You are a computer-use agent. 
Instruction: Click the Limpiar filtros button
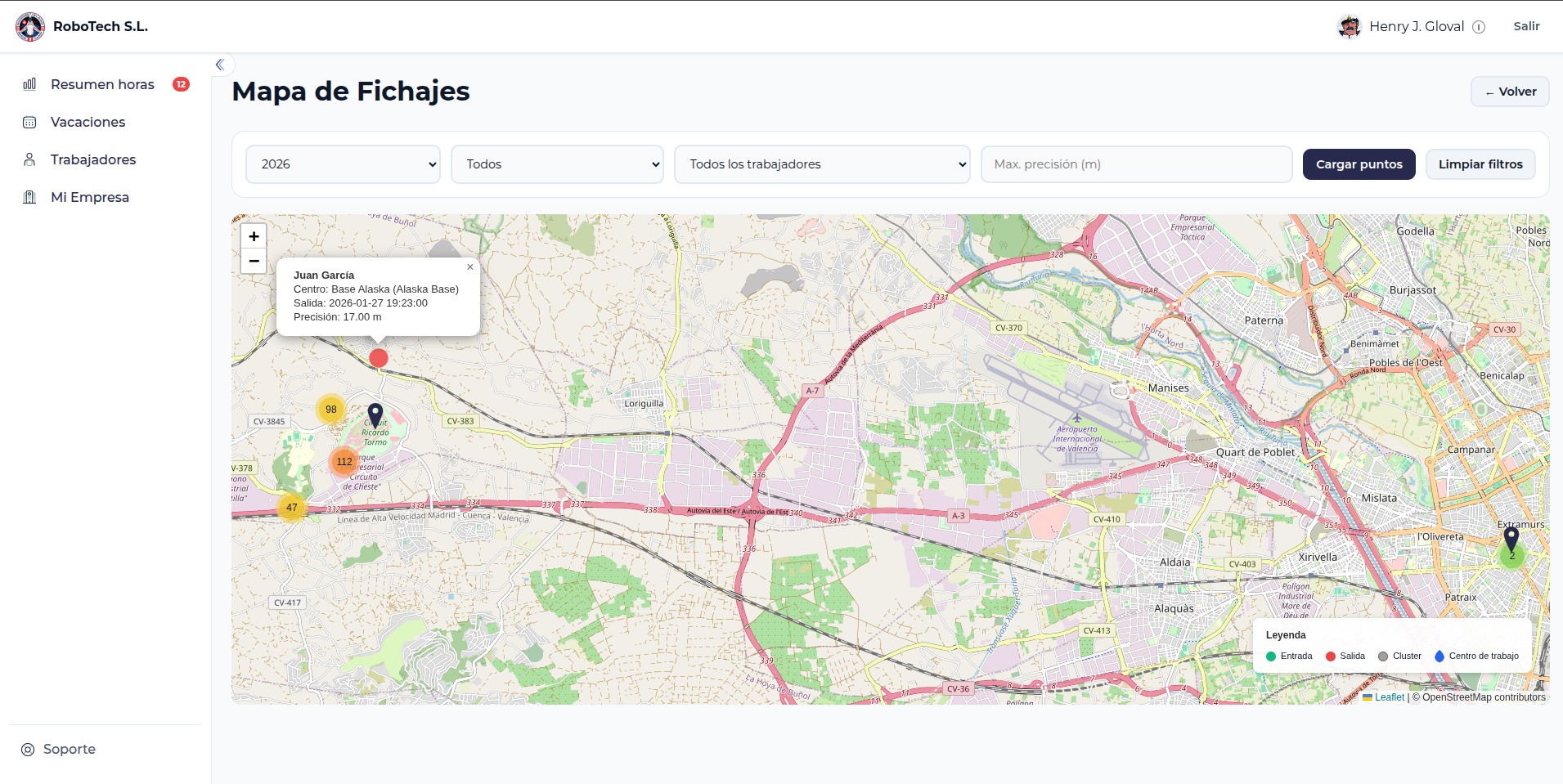point(1480,164)
